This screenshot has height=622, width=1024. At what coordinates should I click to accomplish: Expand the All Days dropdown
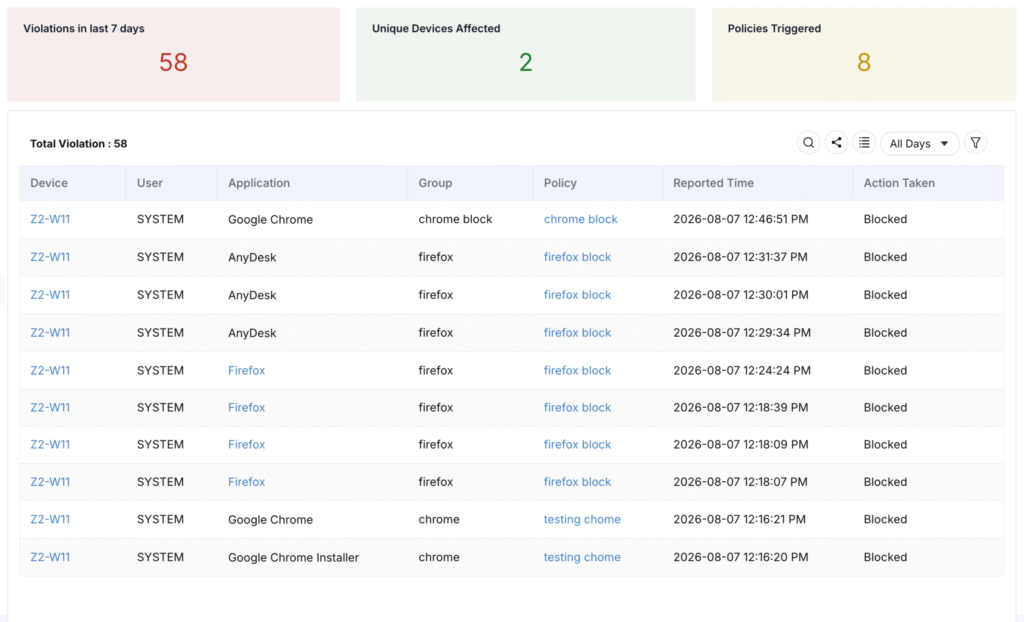(x=920, y=144)
